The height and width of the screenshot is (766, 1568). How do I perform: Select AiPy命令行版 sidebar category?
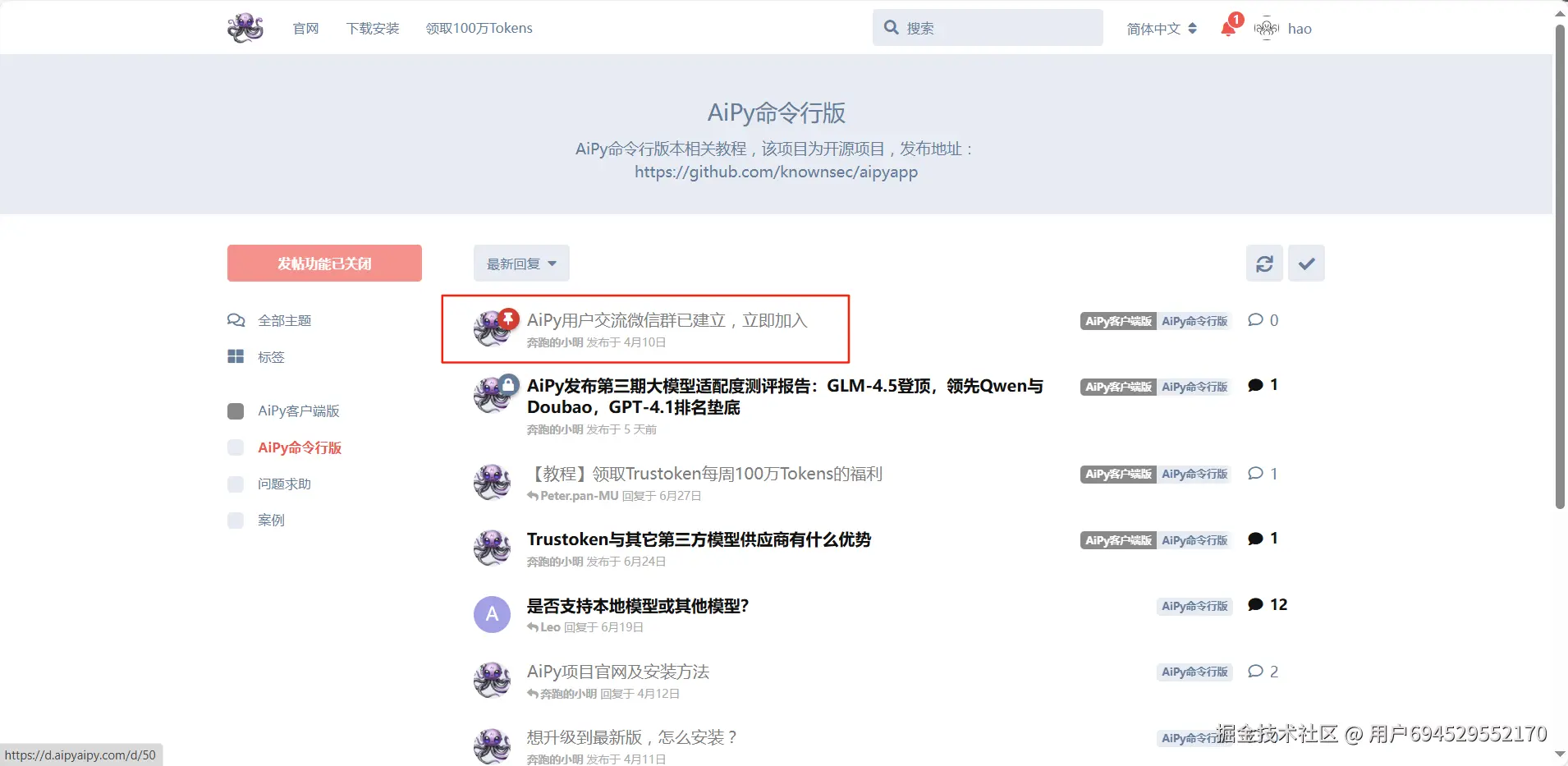point(300,447)
